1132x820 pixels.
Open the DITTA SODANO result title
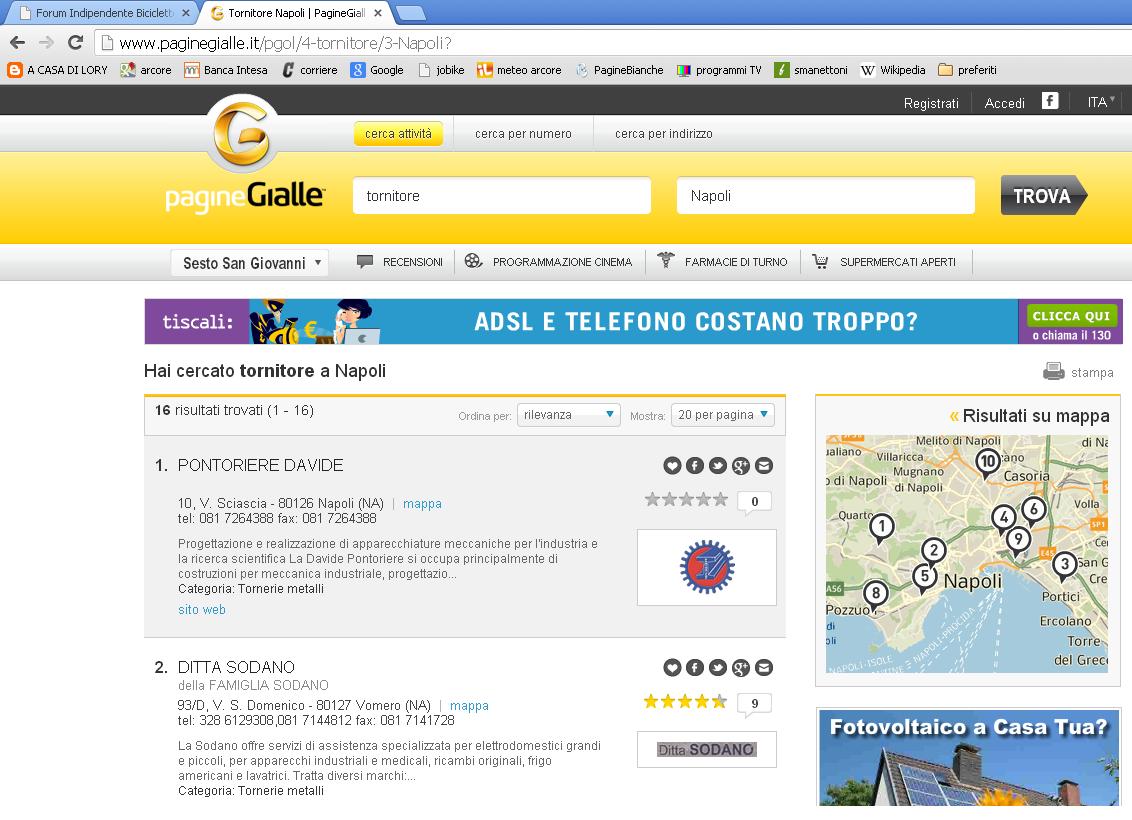tap(236, 668)
